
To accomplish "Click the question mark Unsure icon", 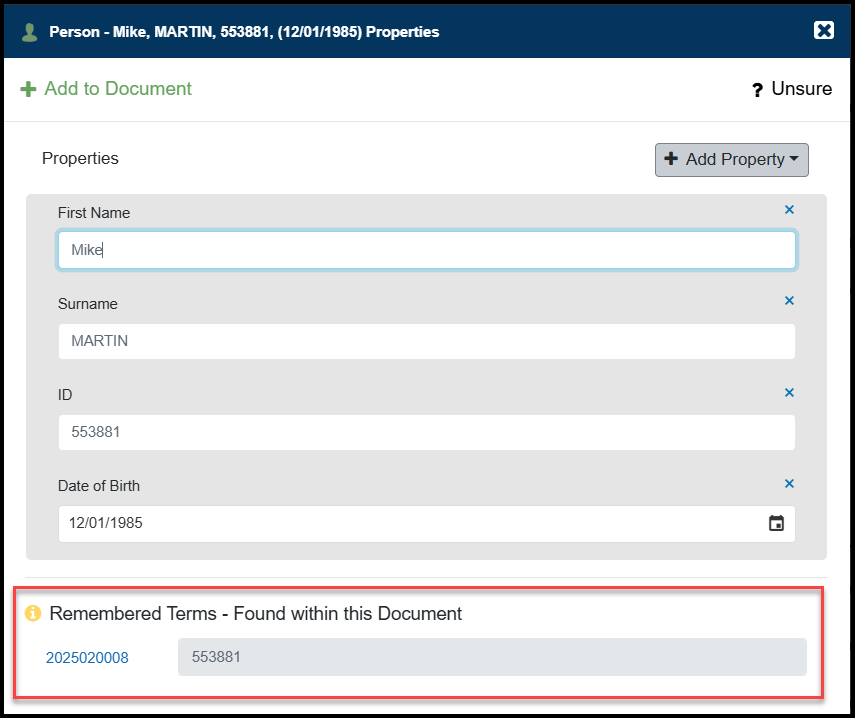I will 757,90.
